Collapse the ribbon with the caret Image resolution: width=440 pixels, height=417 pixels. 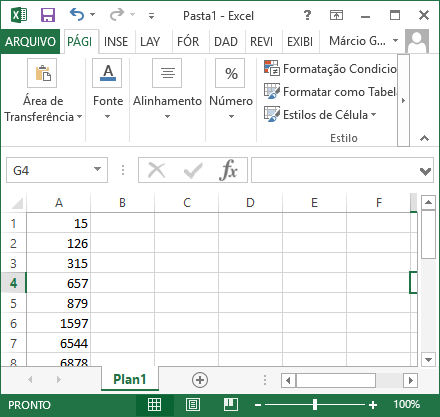424,138
